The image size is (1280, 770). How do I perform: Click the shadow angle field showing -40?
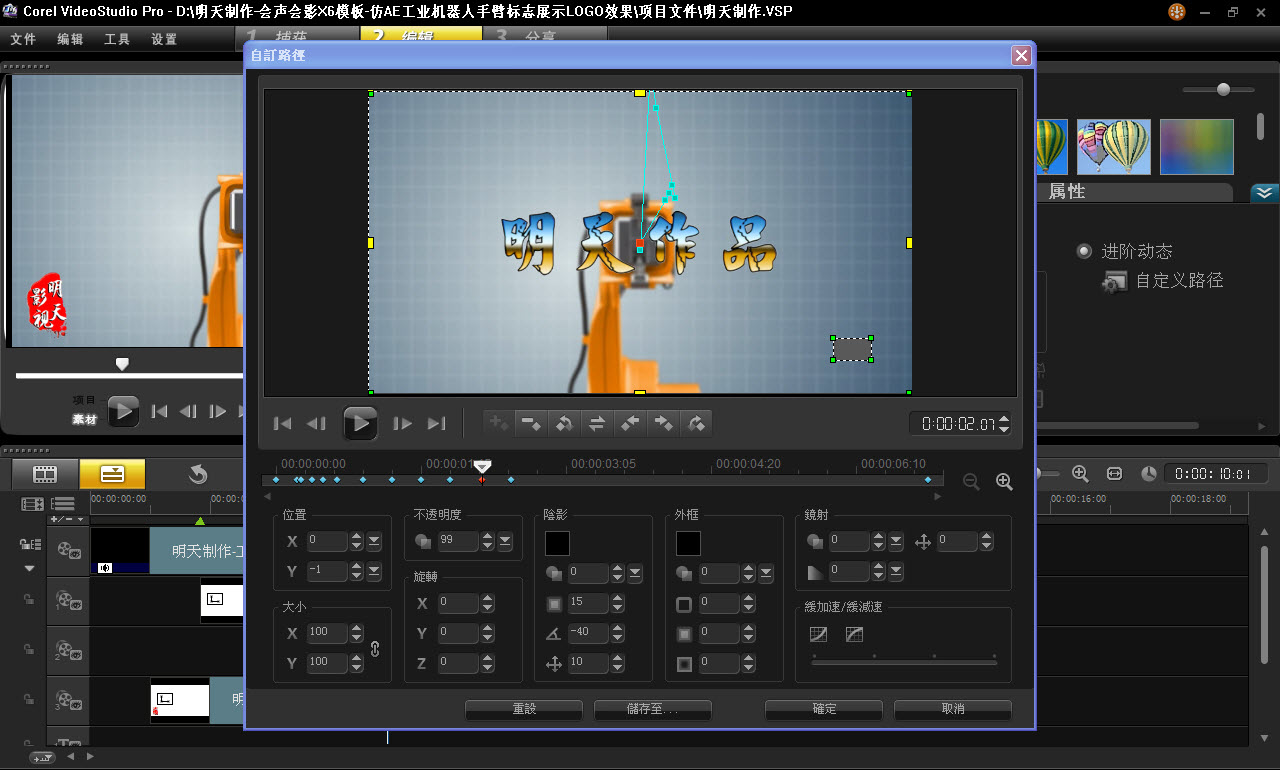pyautogui.click(x=589, y=633)
